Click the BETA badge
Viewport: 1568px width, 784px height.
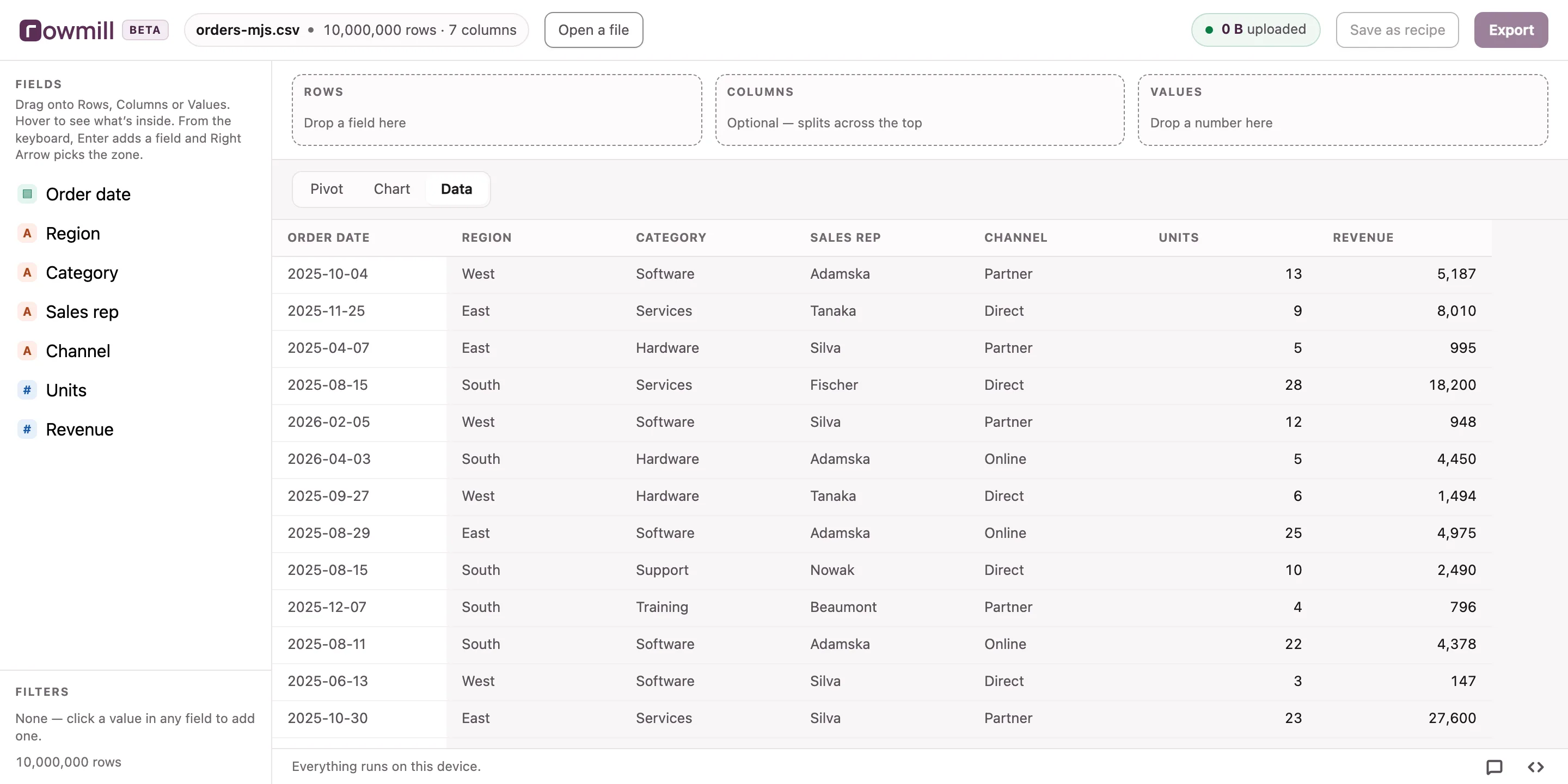point(145,30)
